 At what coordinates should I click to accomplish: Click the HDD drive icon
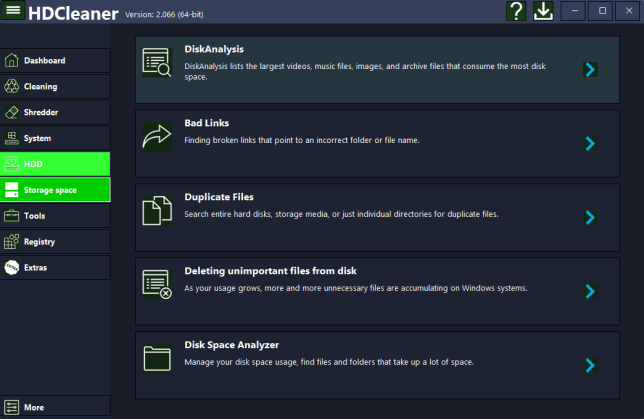tap(12, 164)
